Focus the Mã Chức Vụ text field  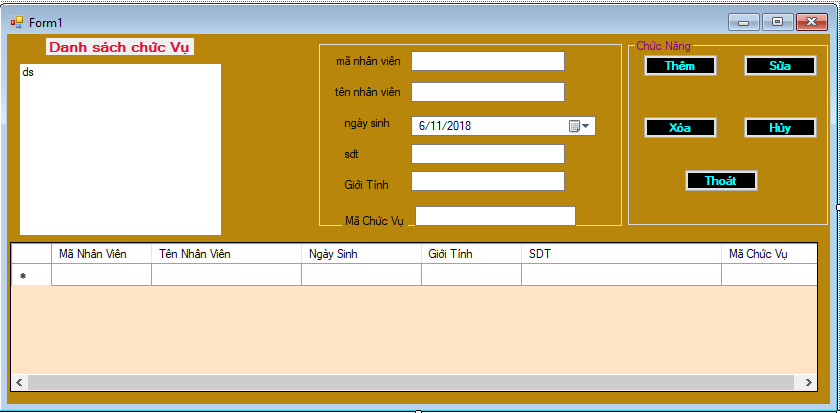tap(496, 216)
